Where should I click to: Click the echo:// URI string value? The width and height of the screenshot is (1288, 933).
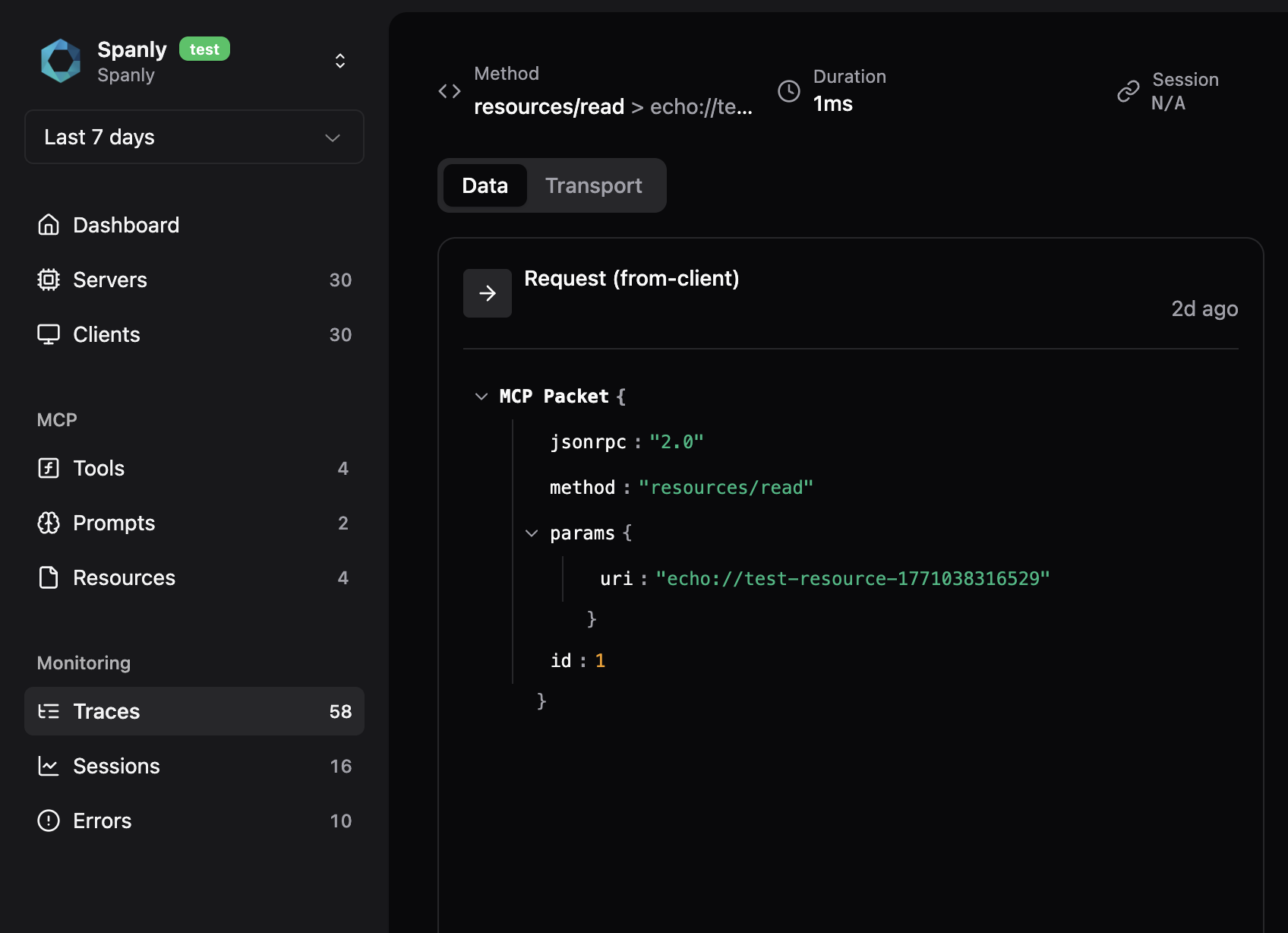852,579
